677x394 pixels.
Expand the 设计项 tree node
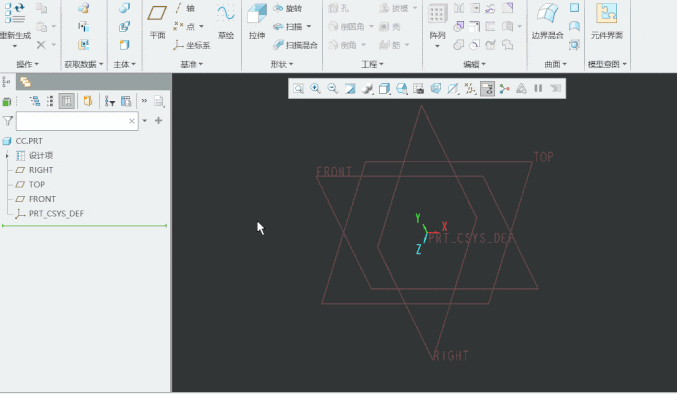(x=7, y=155)
